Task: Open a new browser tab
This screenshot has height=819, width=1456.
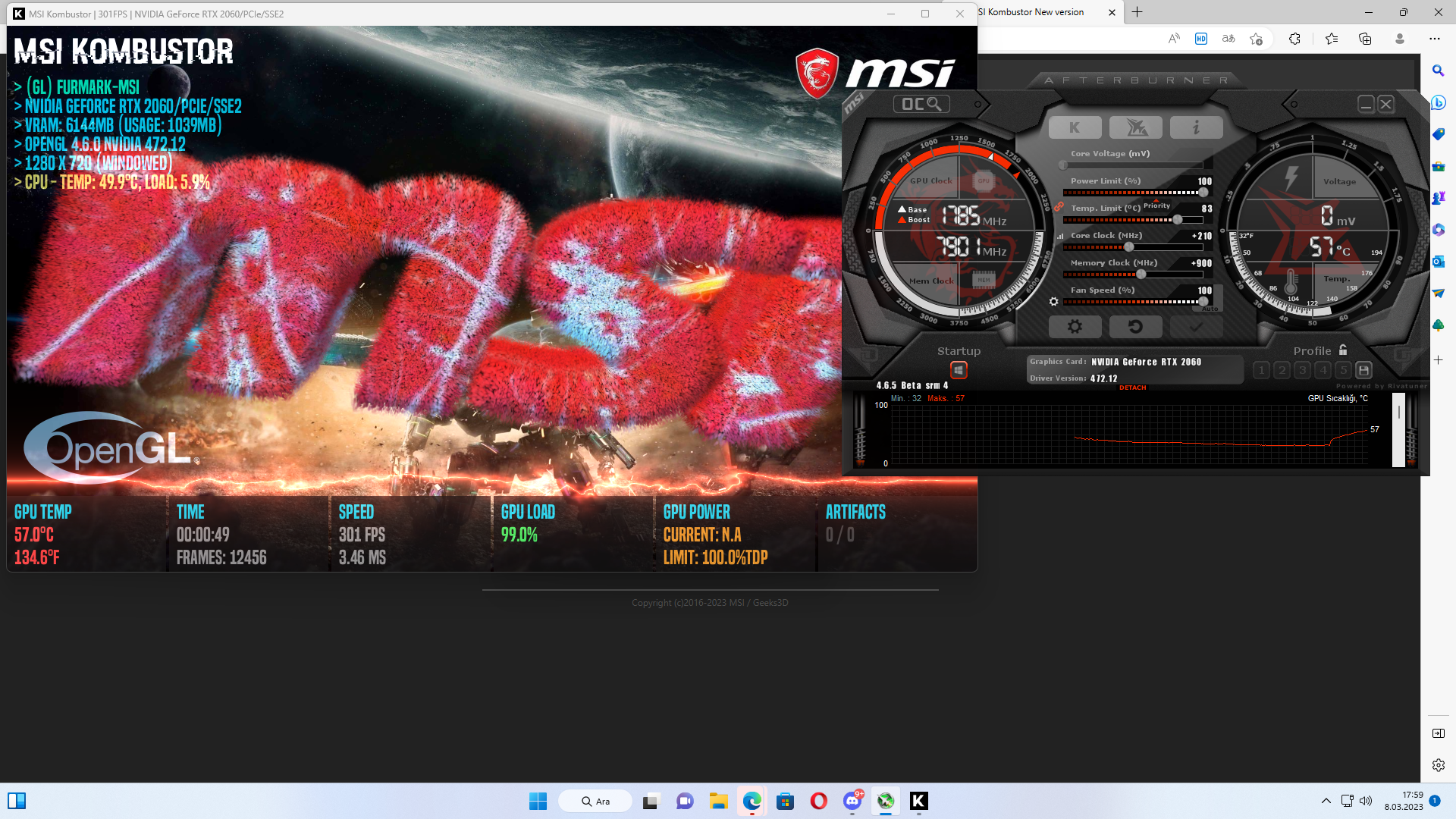Action: [1137, 12]
